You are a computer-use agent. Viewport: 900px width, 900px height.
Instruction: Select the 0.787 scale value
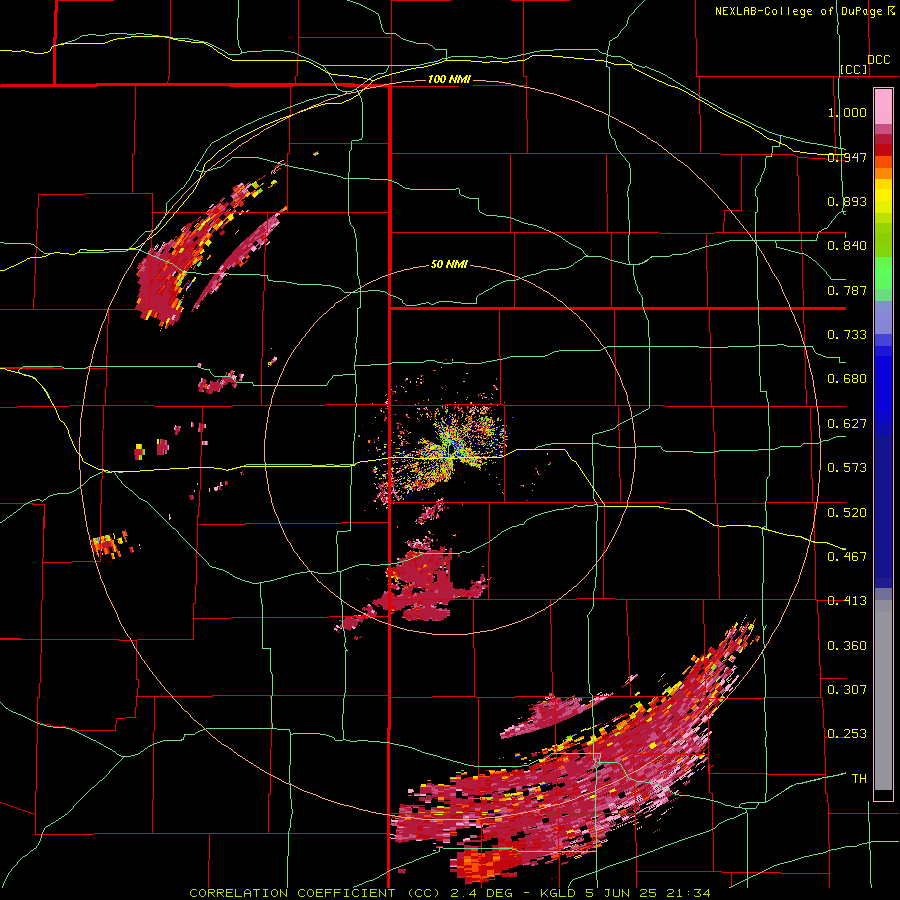pos(847,290)
